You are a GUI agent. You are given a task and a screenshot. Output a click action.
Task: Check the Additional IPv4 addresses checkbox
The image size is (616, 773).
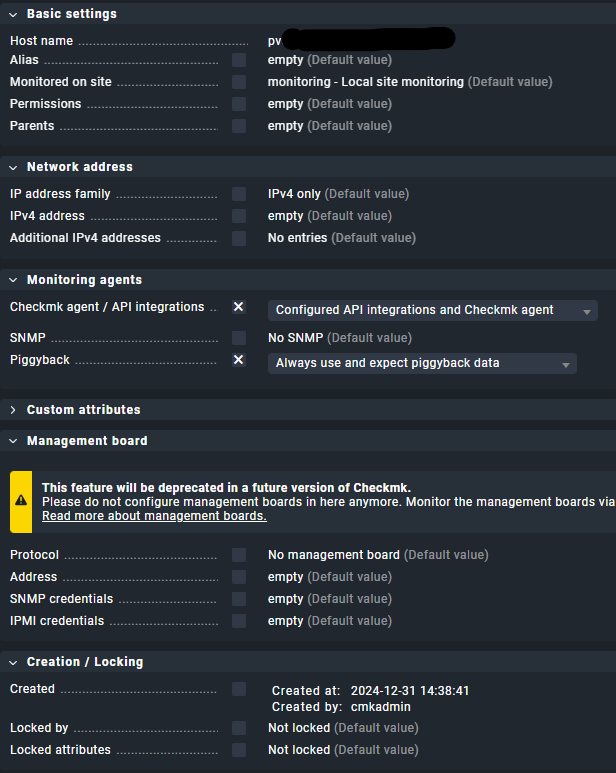click(x=239, y=238)
